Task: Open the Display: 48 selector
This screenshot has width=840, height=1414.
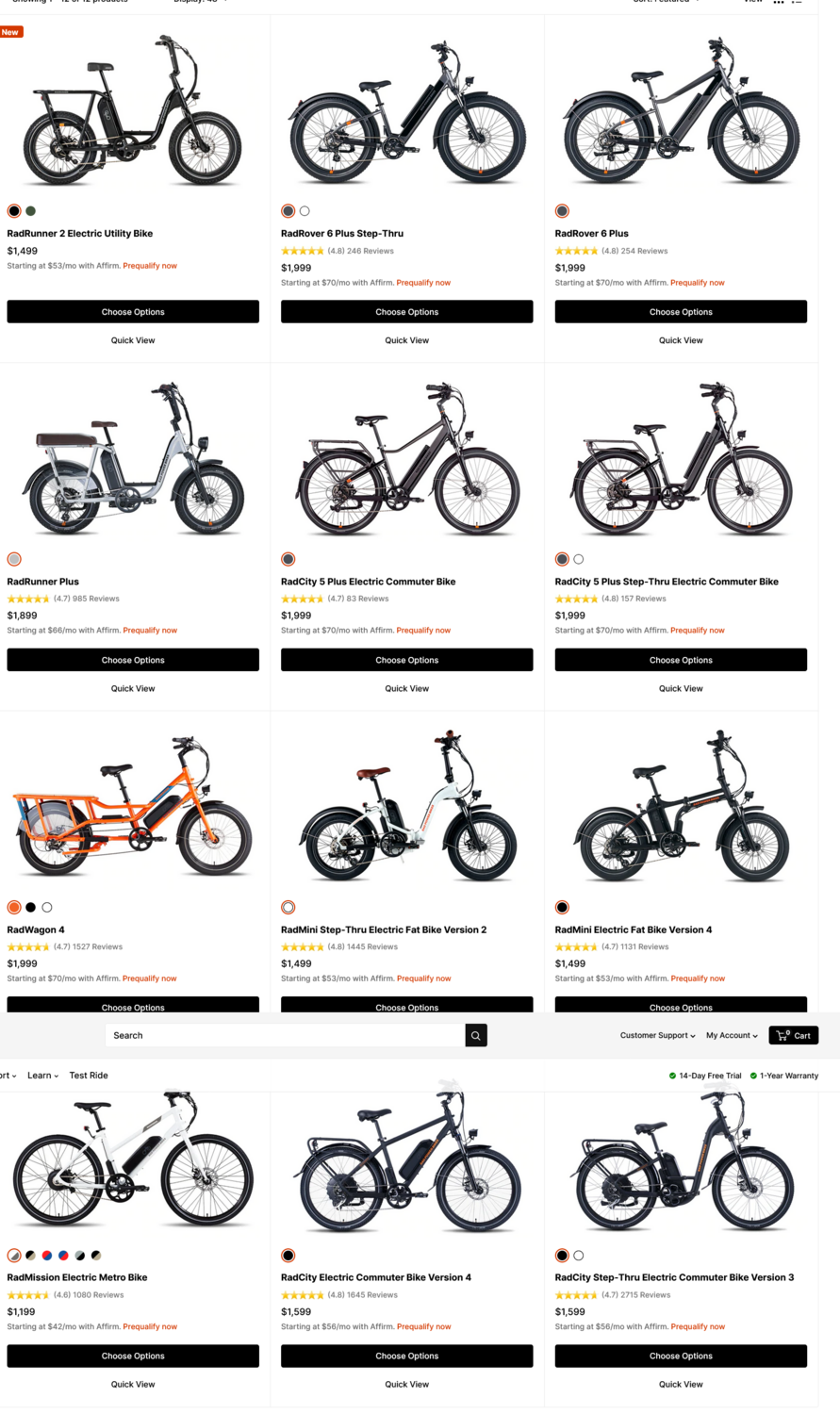Action: click(196, 2)
